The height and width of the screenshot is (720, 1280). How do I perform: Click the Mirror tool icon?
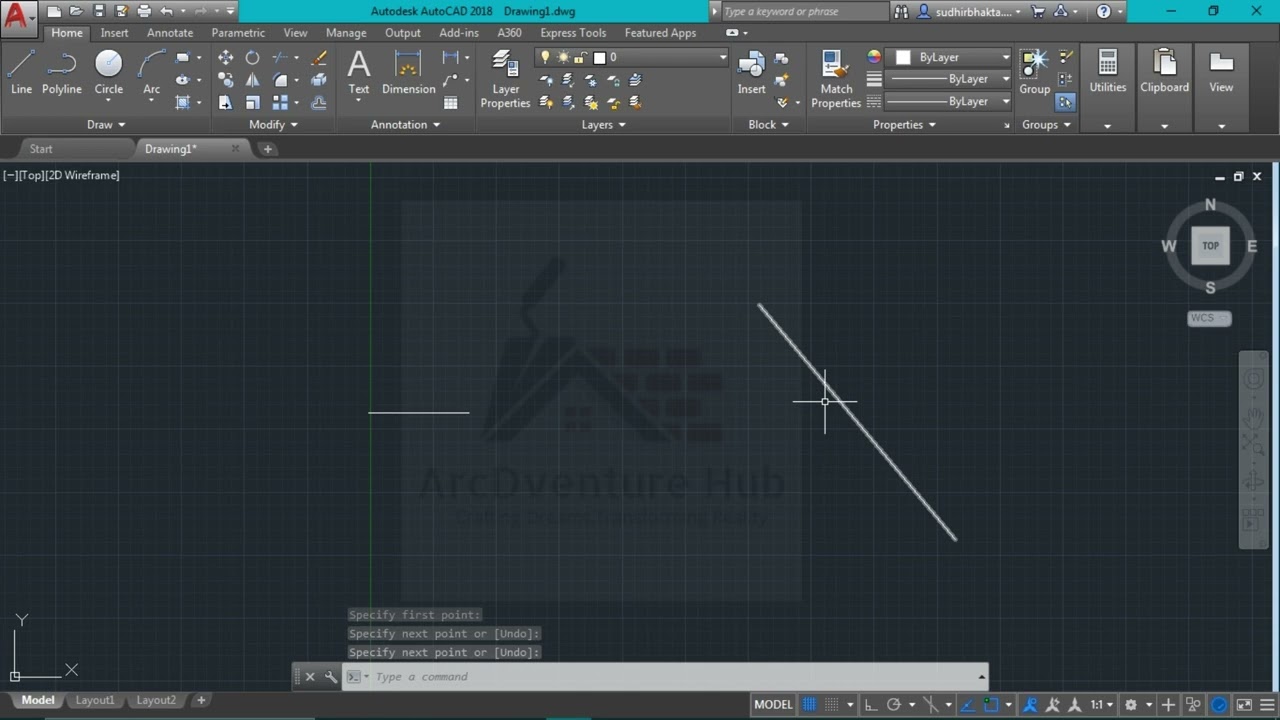click(x=253, y=80)
